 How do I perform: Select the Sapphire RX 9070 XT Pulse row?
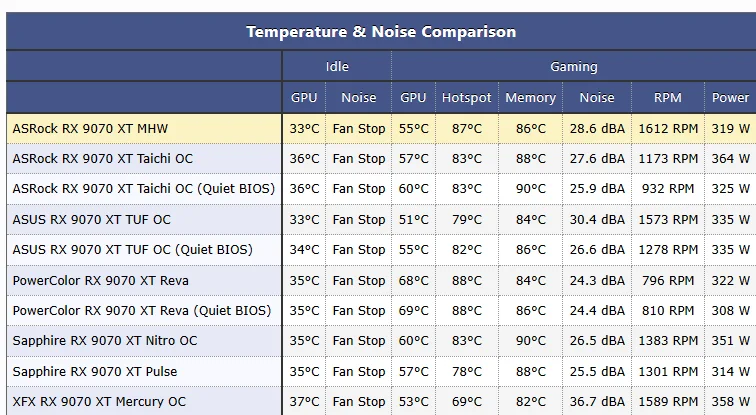pos(381,371)
